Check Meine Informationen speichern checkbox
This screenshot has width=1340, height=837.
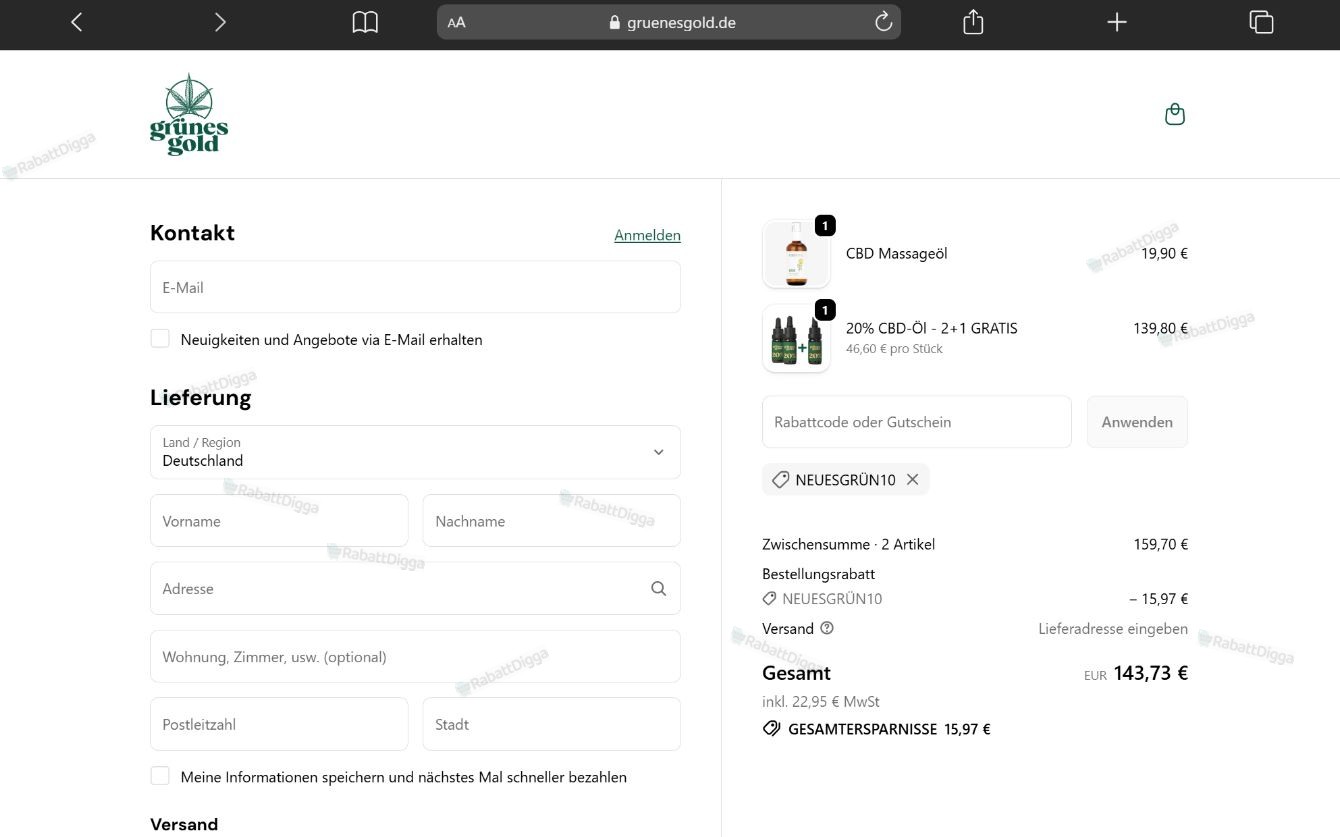[160, 776]
